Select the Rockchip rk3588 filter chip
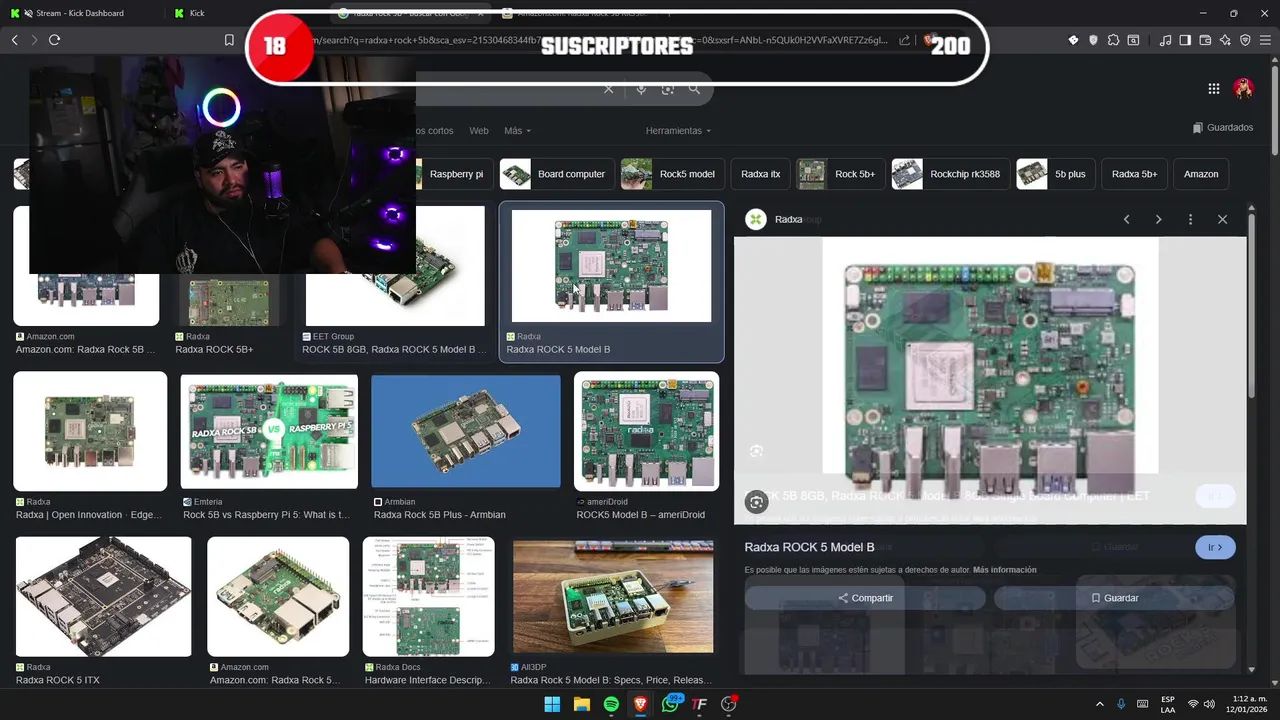This screenshot has width=1280, height=720. [950, 174]
